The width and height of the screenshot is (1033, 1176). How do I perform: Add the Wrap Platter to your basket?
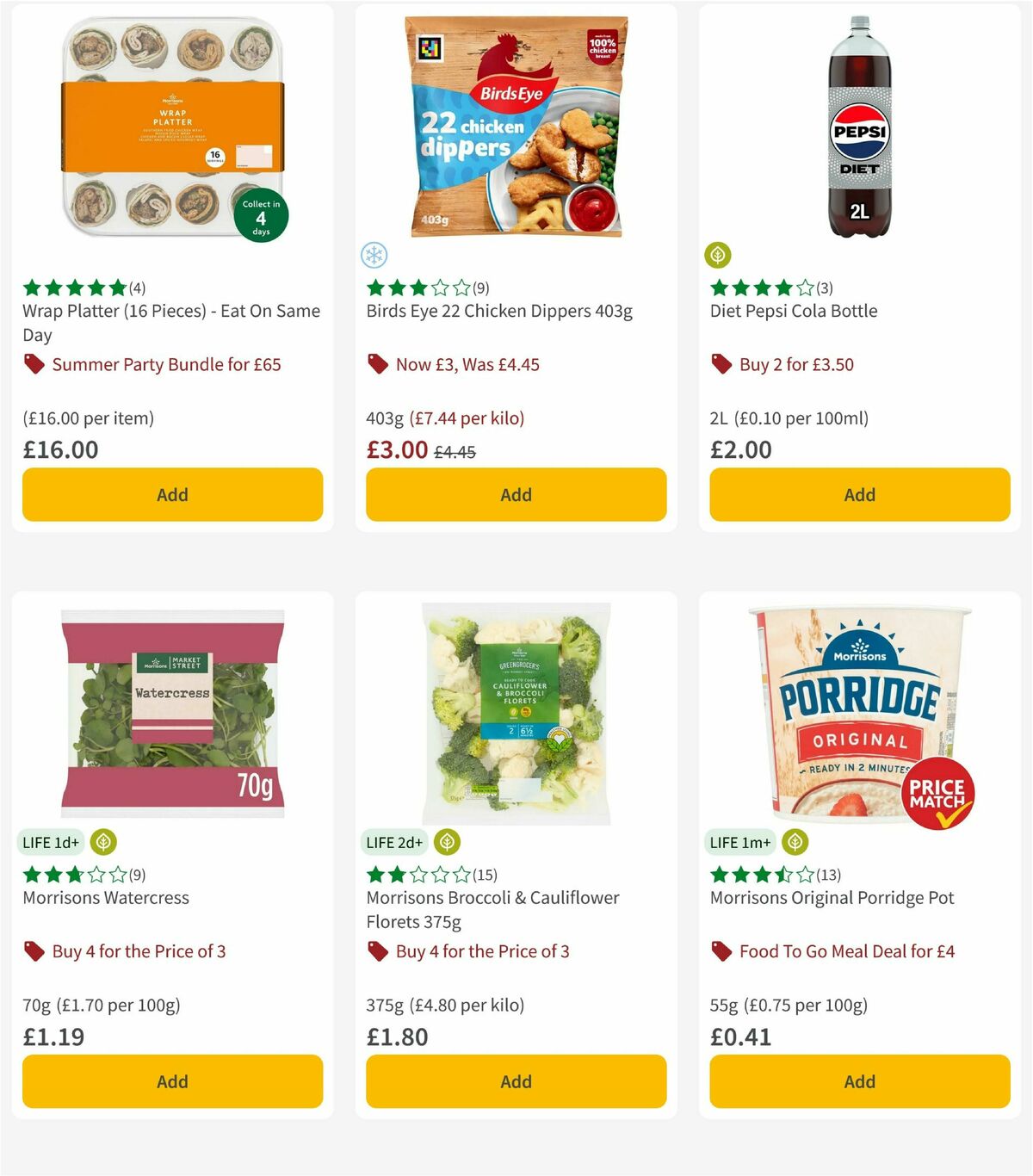[172, 495]
